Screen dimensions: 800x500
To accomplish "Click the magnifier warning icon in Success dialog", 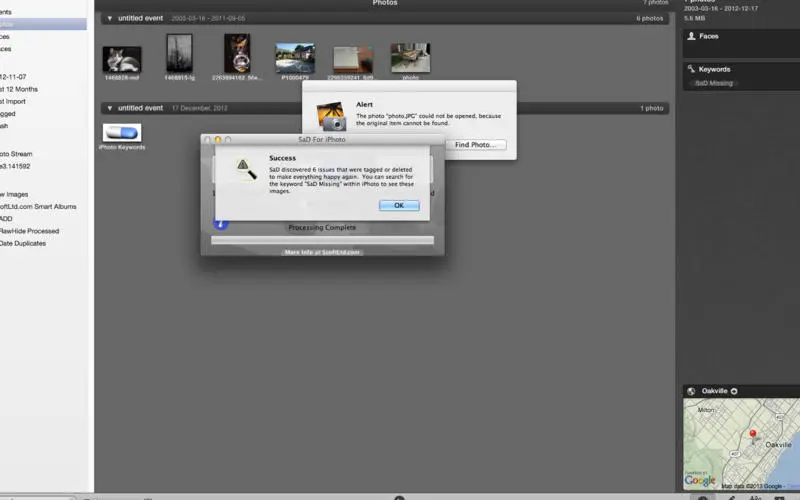I will click(246, 169).
